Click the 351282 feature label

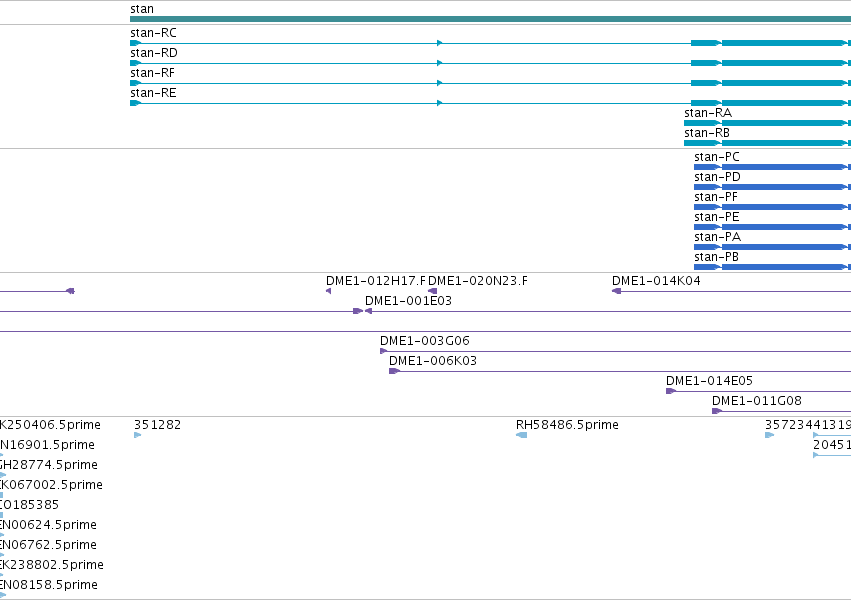click(x=157, y=425)
